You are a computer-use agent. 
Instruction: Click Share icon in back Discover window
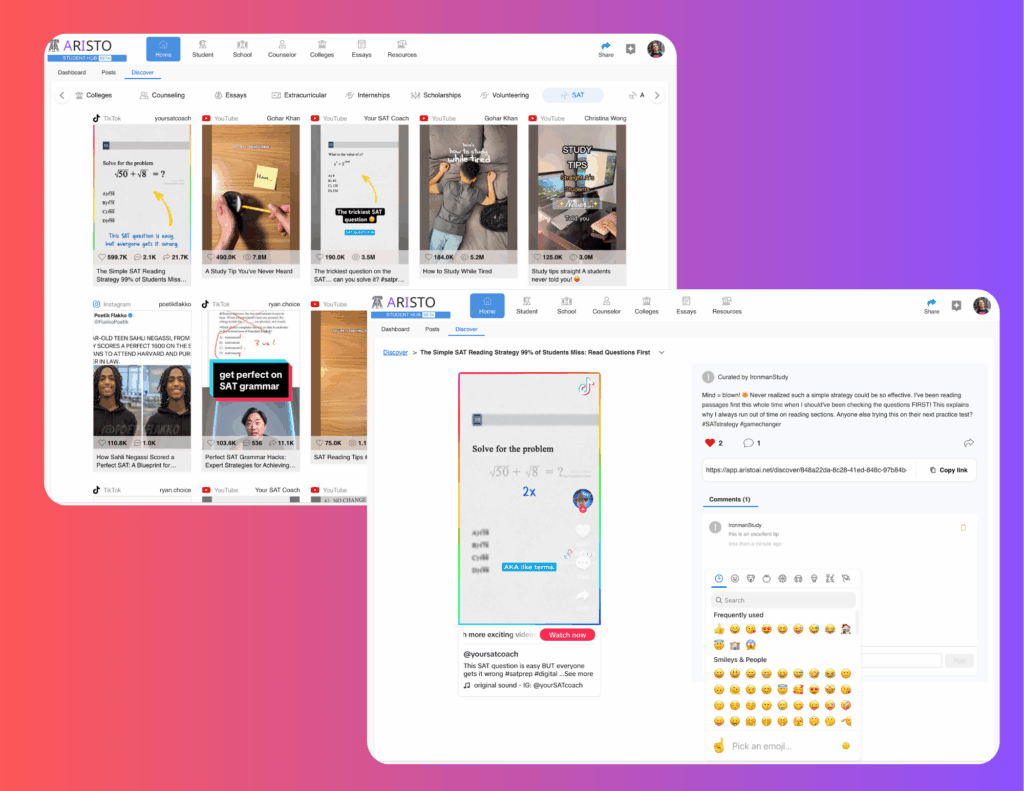[x=606, y=49]
